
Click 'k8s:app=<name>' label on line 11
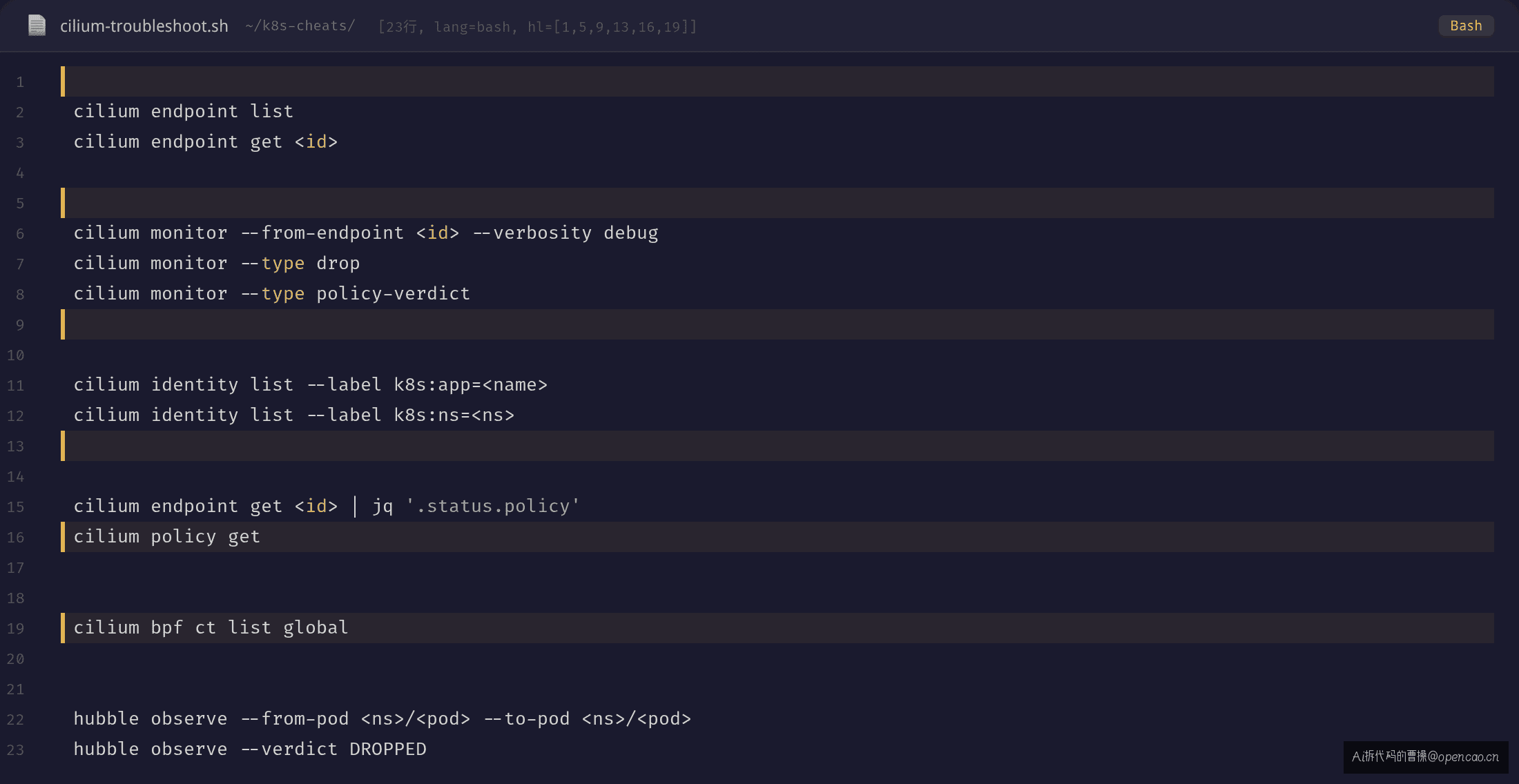tap(471, 384)
